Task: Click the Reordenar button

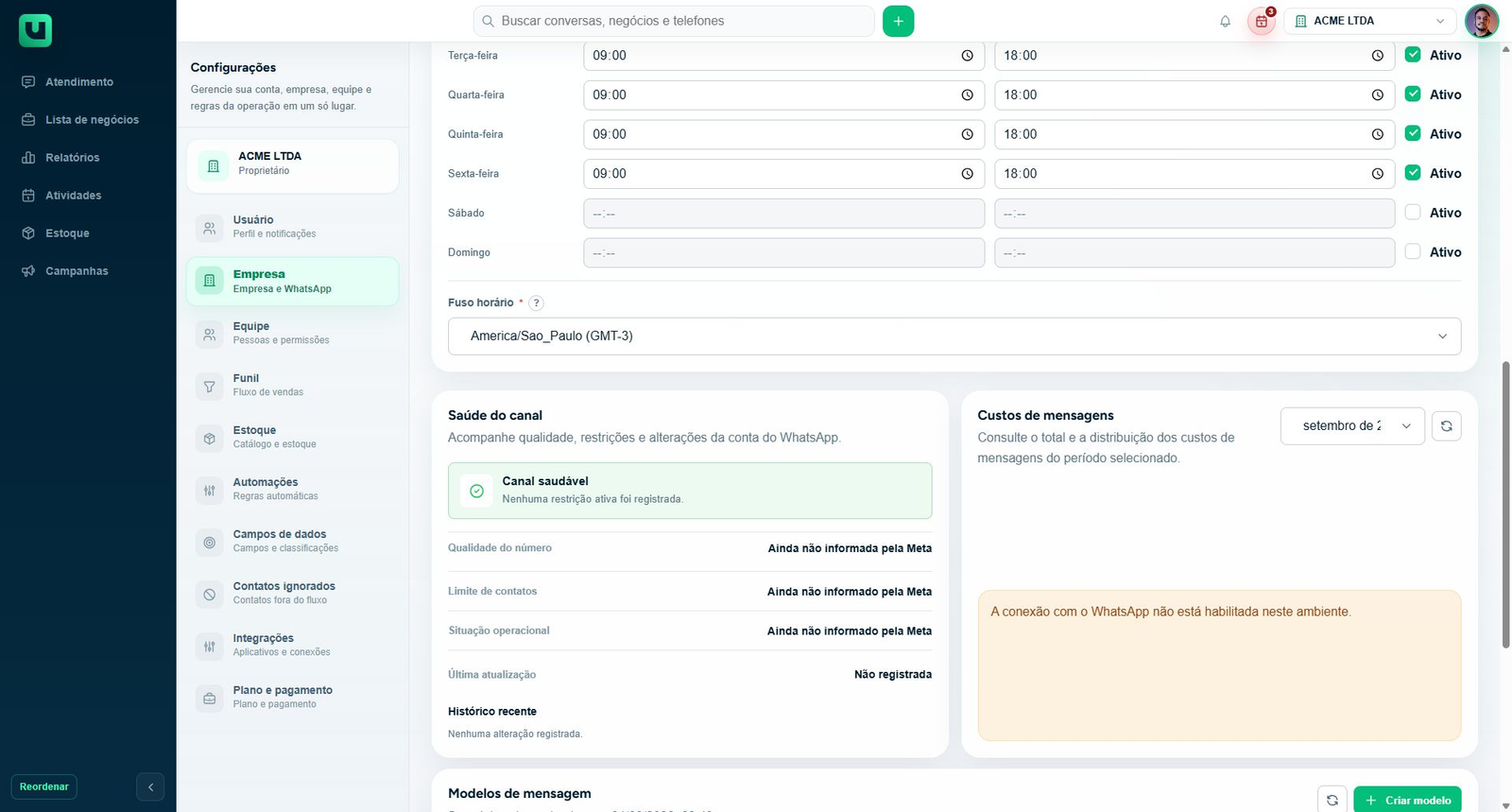Action: (x=44, y=786)
